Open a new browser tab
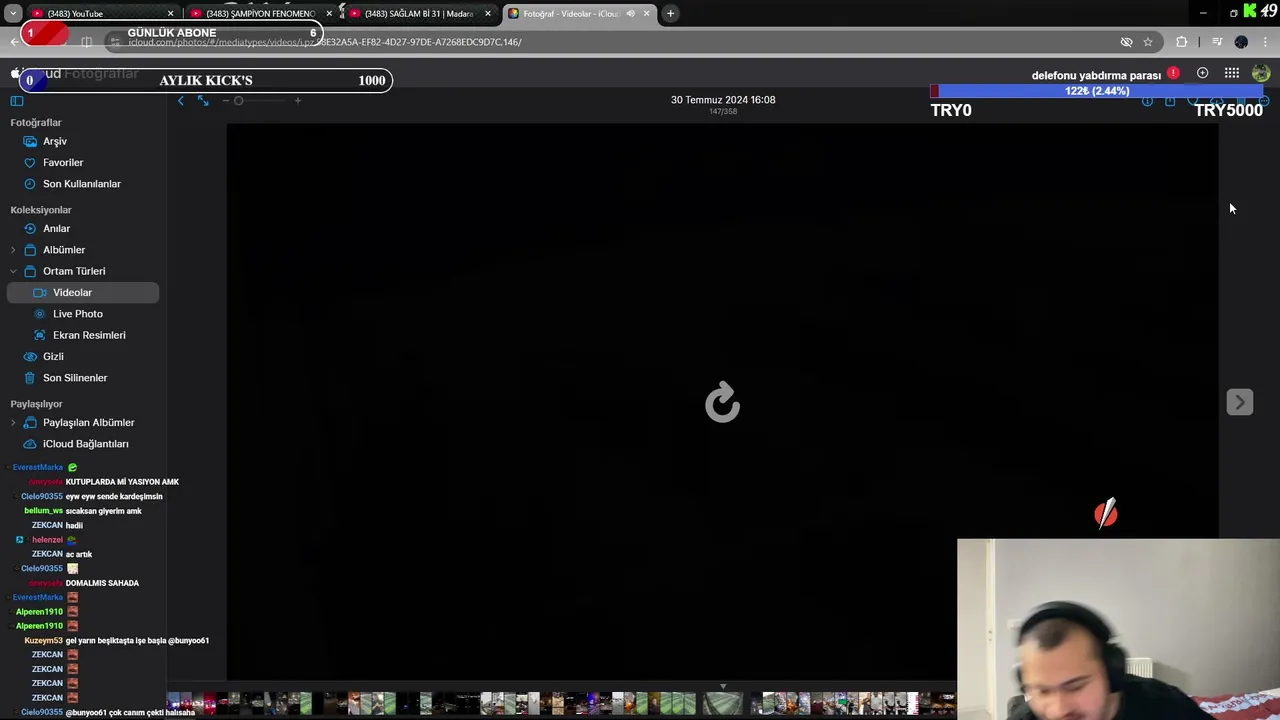Viewport: 1280px width, 720px height. tap(670, 13)
